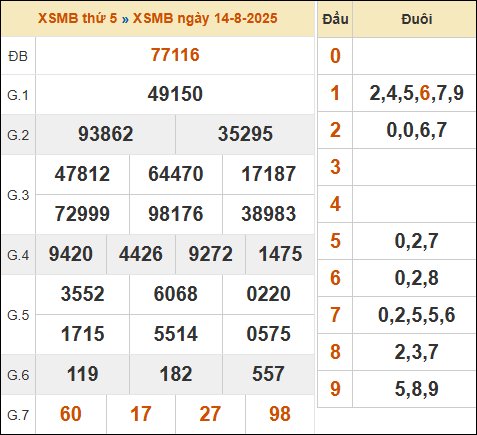Select G.2 number 35295
The height and width of the screenshot is (435, 477).
(x=245, y=134)
